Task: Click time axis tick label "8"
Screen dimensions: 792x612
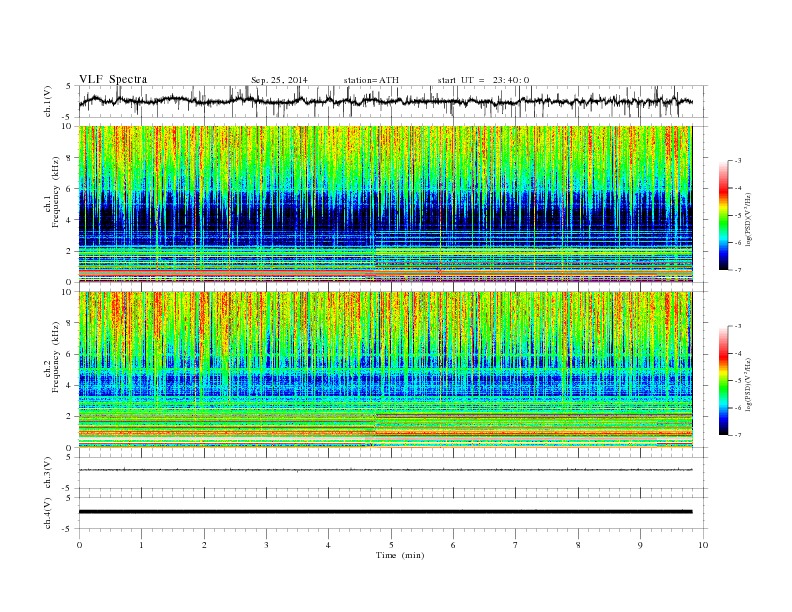Action: click(x=578, y=545)
